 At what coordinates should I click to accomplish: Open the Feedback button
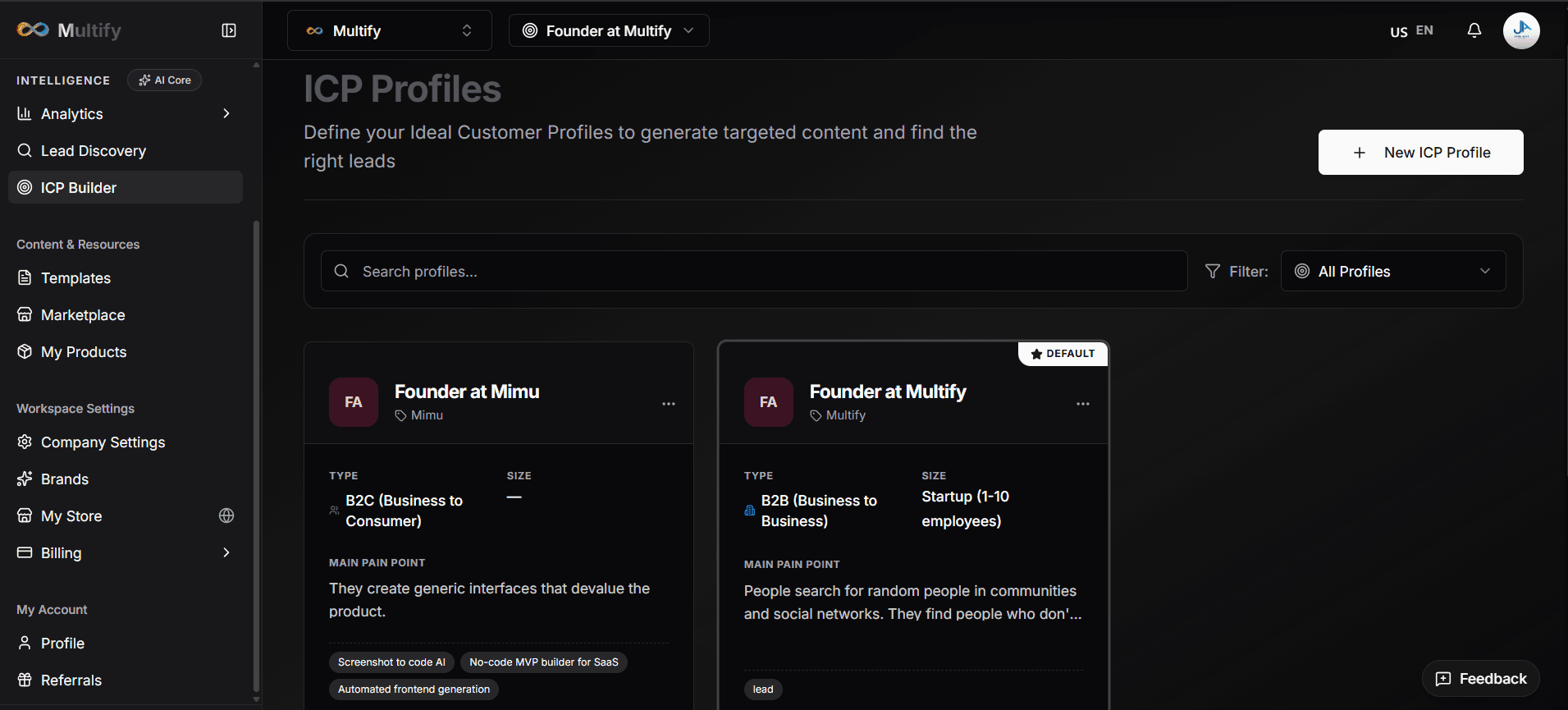click(1480, 679)
